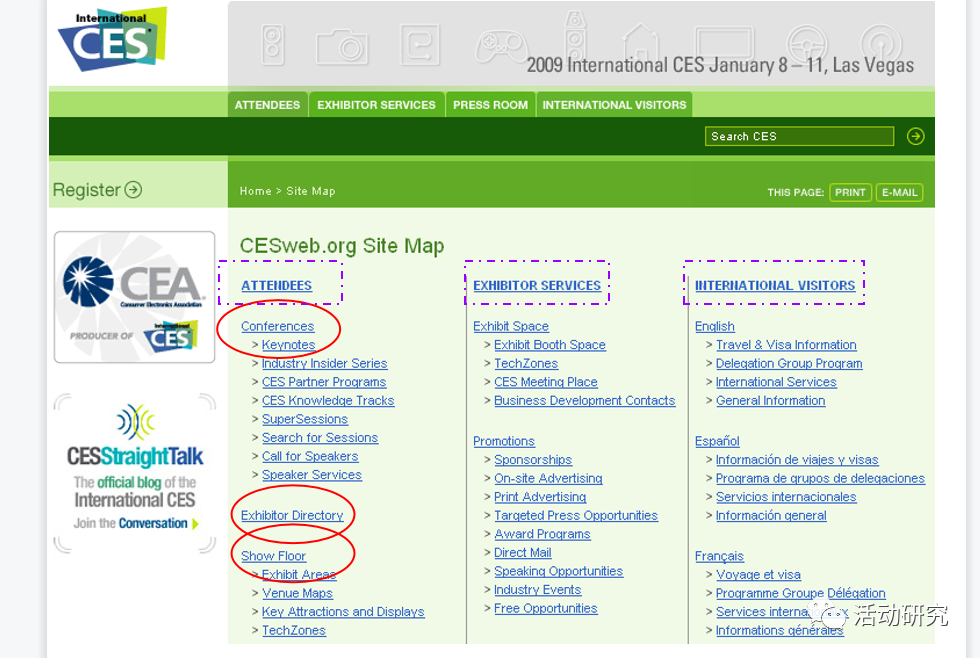Open the Award Programs link

(x=542, y=534)
